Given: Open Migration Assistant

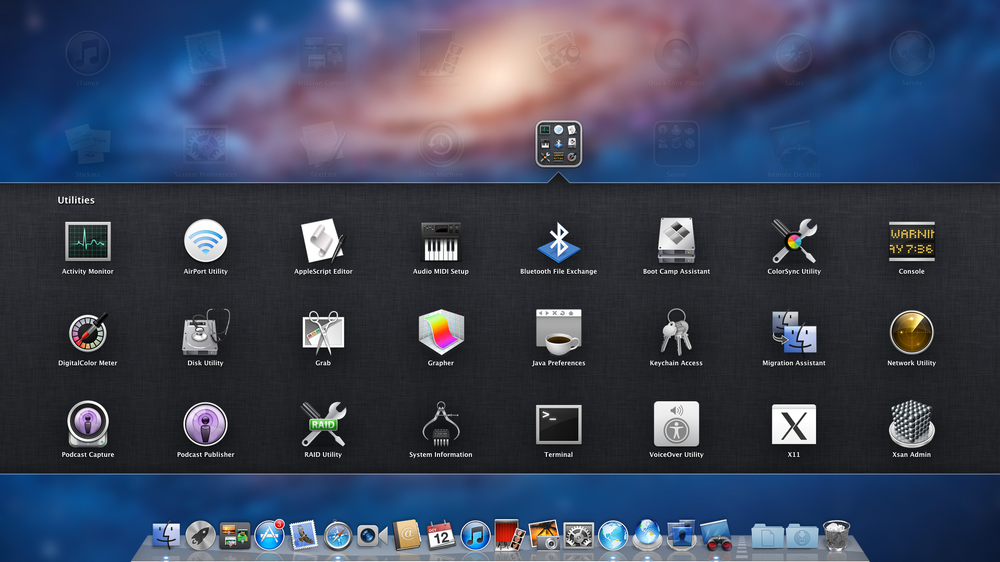Looking at the screenshot, I should 794,332.
